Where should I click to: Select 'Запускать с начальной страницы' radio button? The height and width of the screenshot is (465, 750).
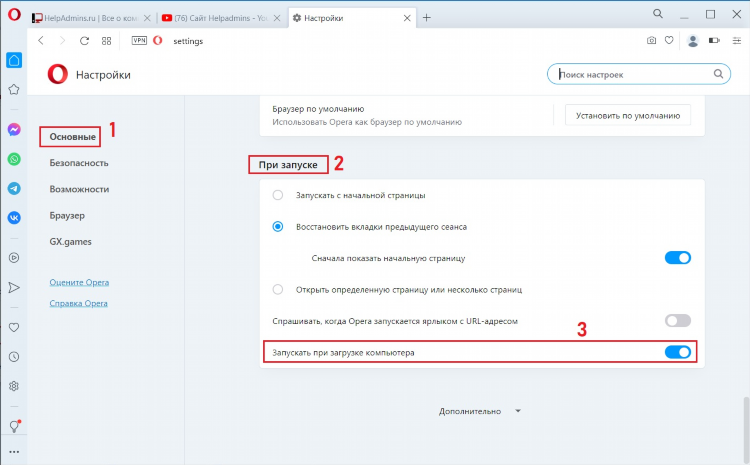click(278, 195)
